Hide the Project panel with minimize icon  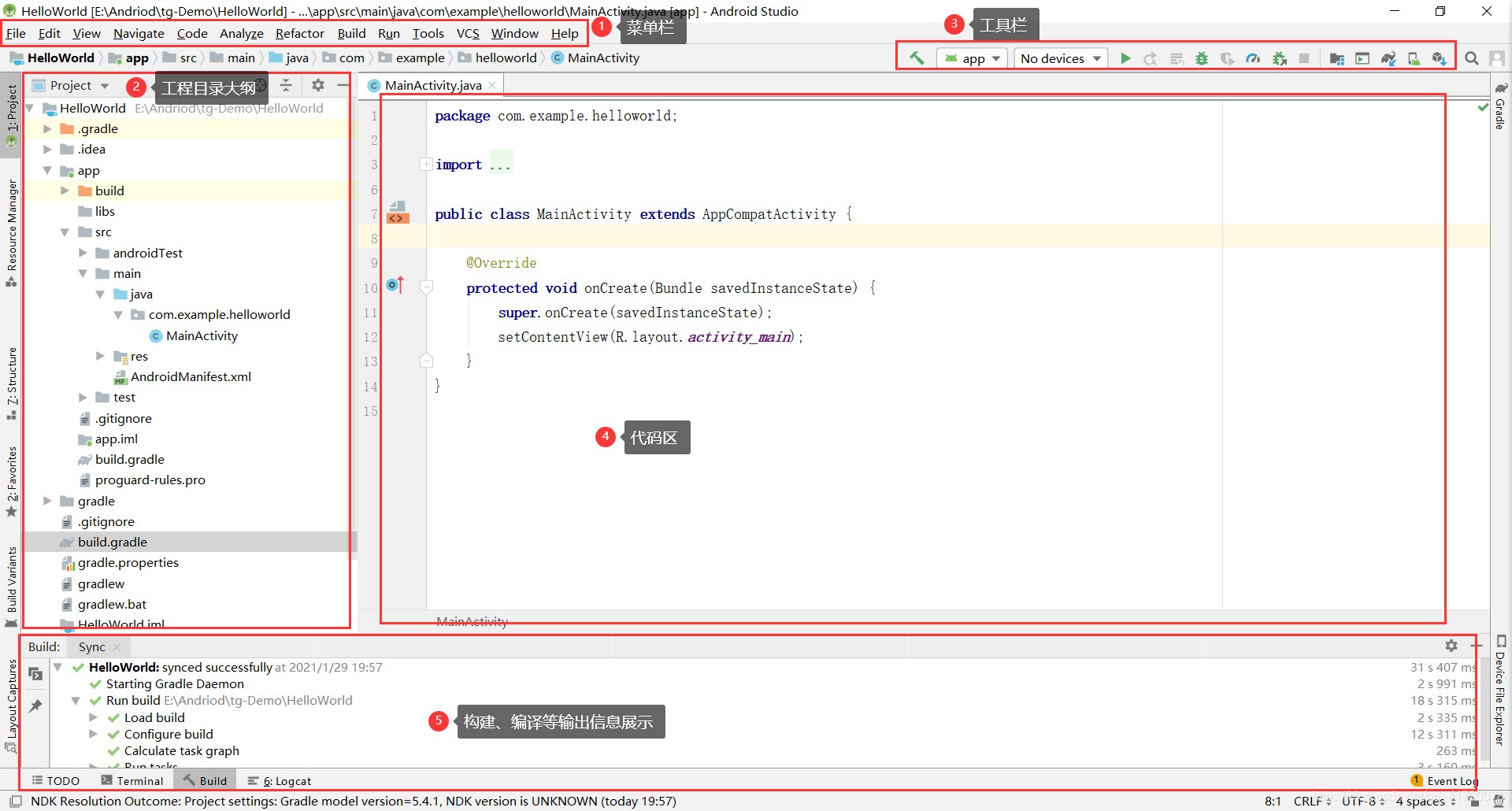coord(343,85)
